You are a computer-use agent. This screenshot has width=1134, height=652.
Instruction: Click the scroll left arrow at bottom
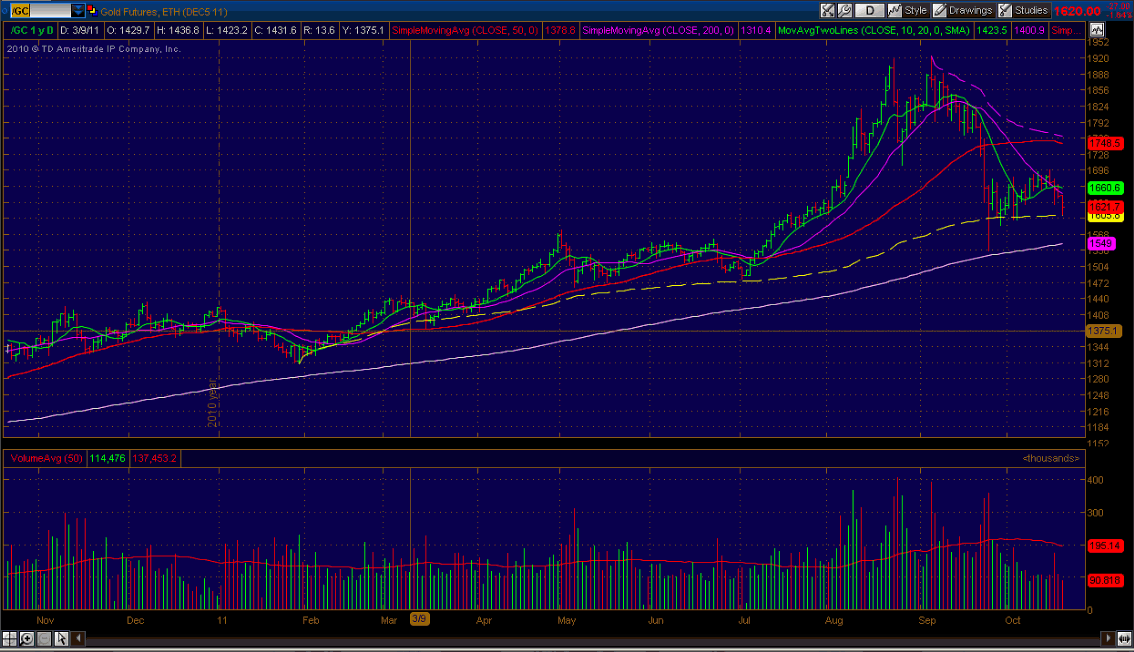tap(78, 639)
